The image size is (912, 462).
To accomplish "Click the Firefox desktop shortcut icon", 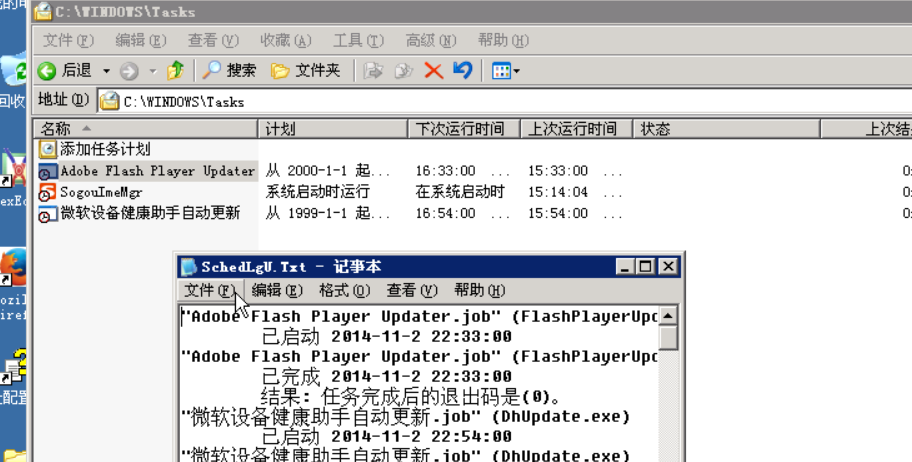I will click(13, 268).
